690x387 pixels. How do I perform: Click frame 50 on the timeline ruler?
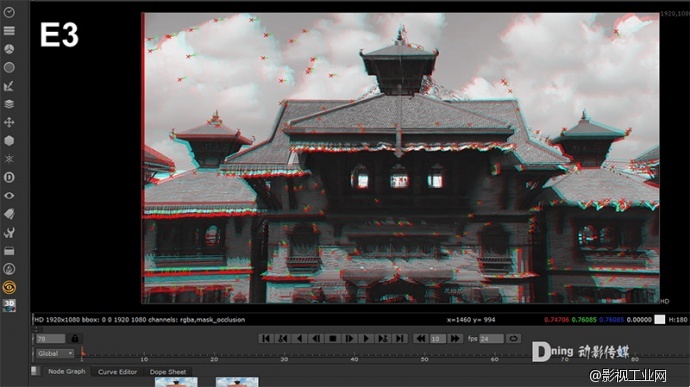(424, 359)
